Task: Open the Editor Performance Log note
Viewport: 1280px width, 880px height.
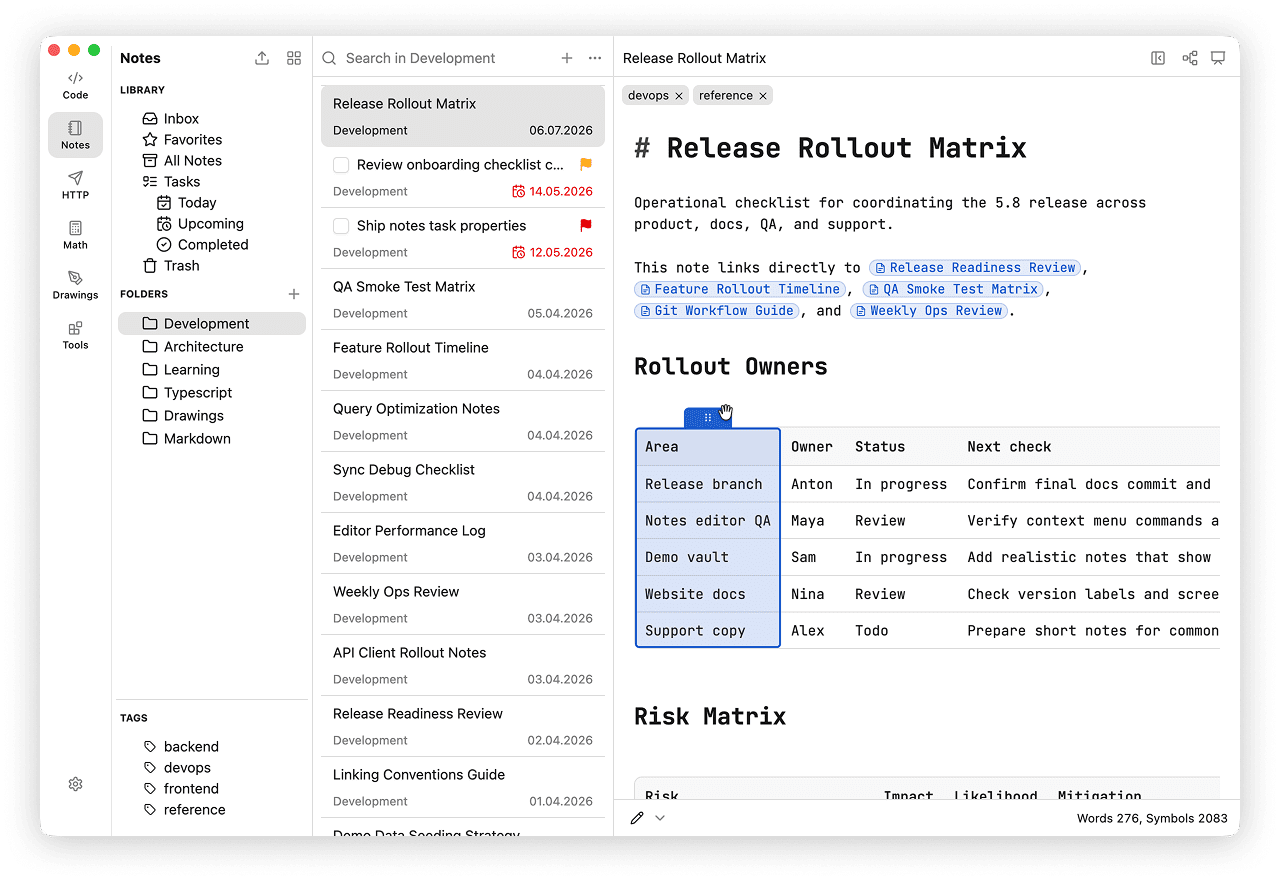Action: [463, 543]
